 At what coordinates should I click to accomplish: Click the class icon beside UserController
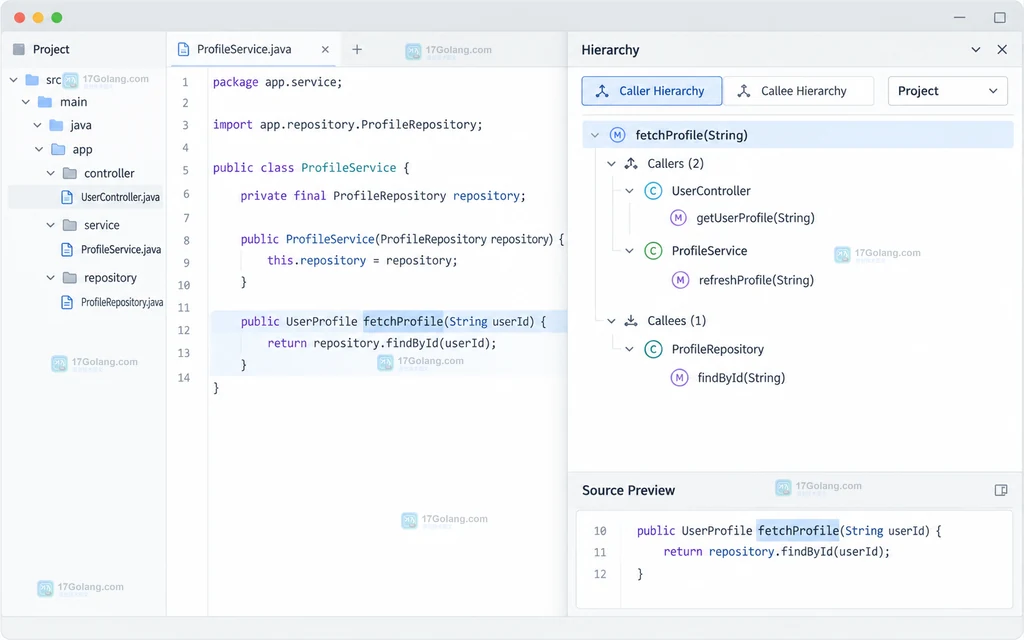tap(652, 191)
